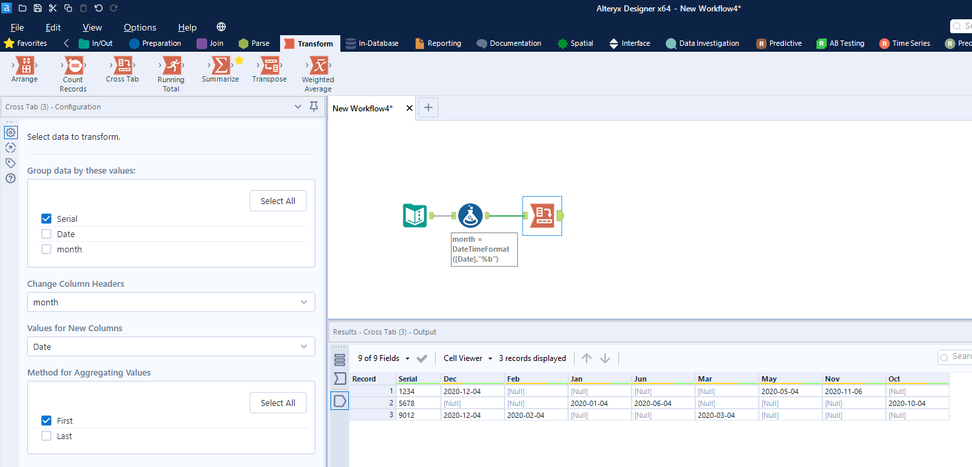Pin the Configuration panel with pin icon
This screenshot has width=972, height=467.
click(x=314, y=107)
